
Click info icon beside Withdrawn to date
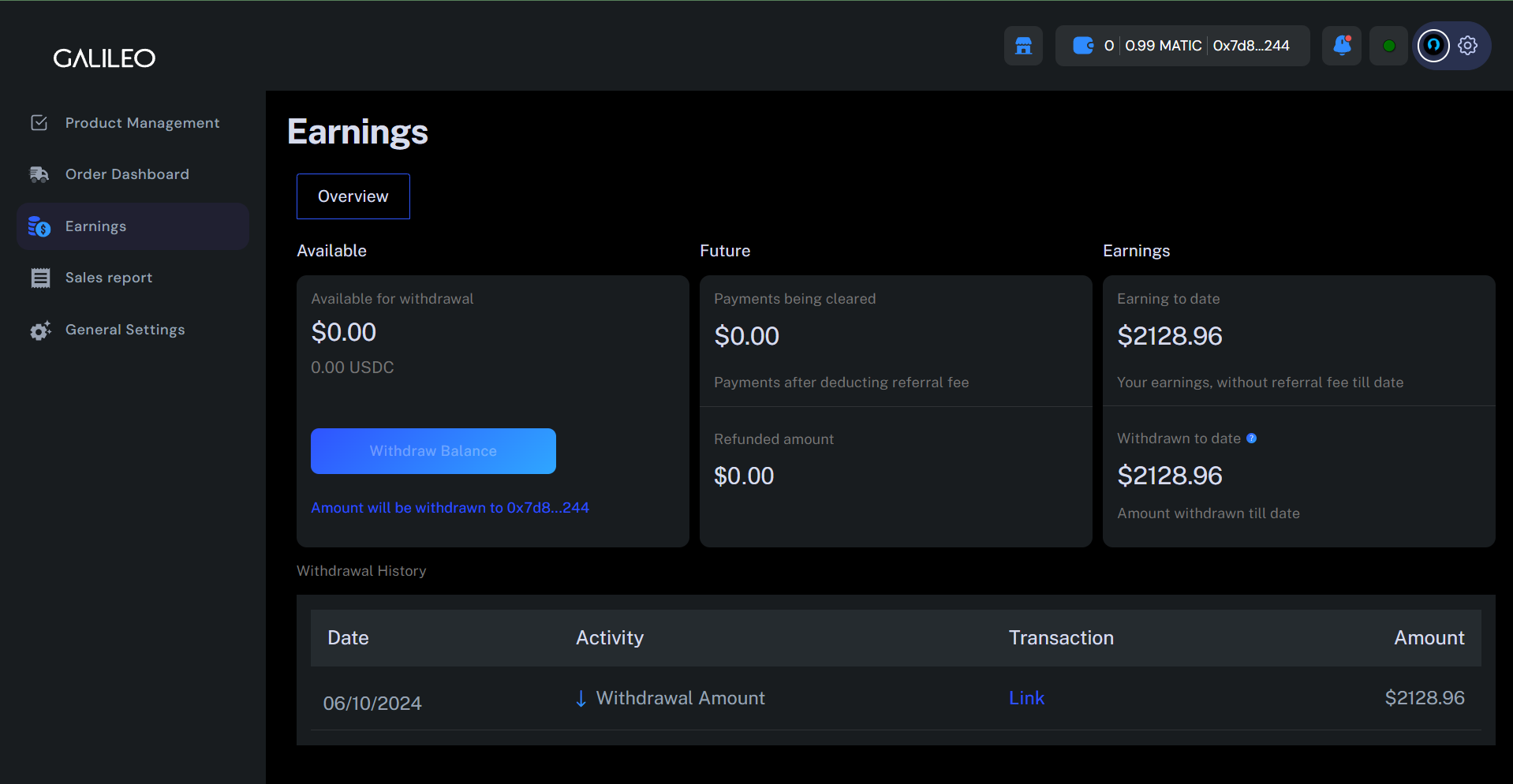tap(1251, 439)
